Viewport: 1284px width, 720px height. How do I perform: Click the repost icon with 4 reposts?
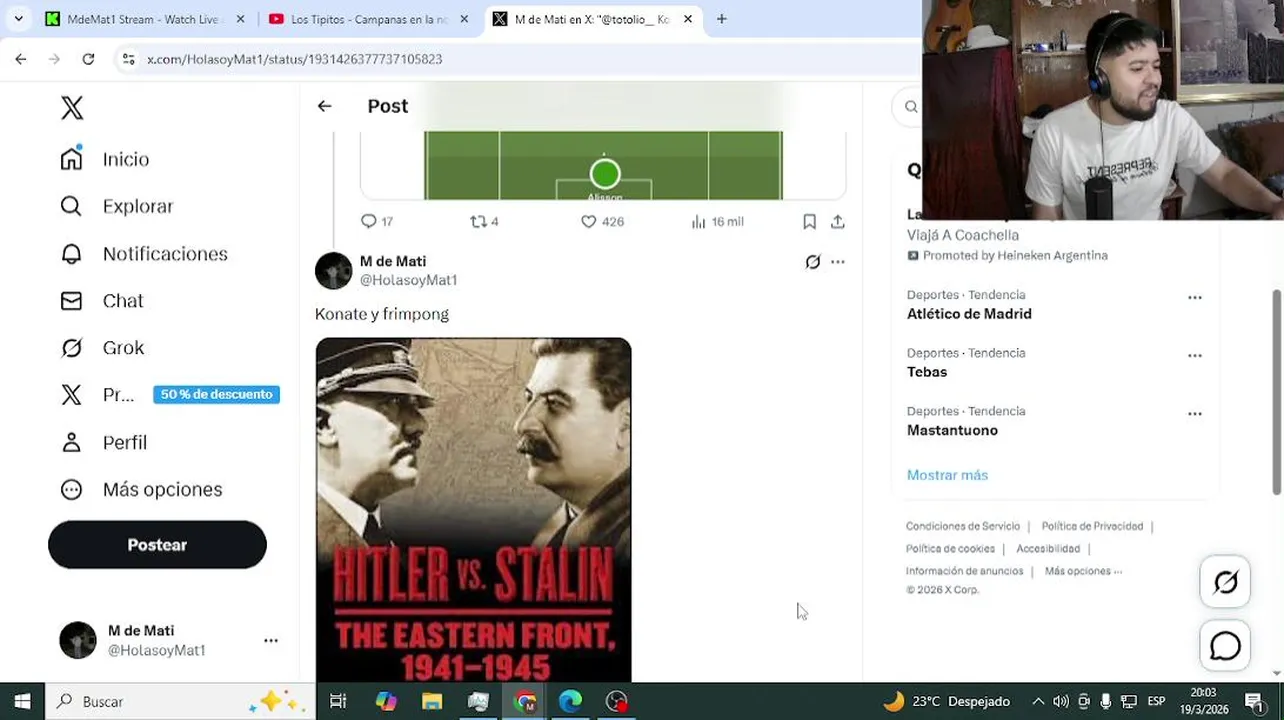click(479, 221)
